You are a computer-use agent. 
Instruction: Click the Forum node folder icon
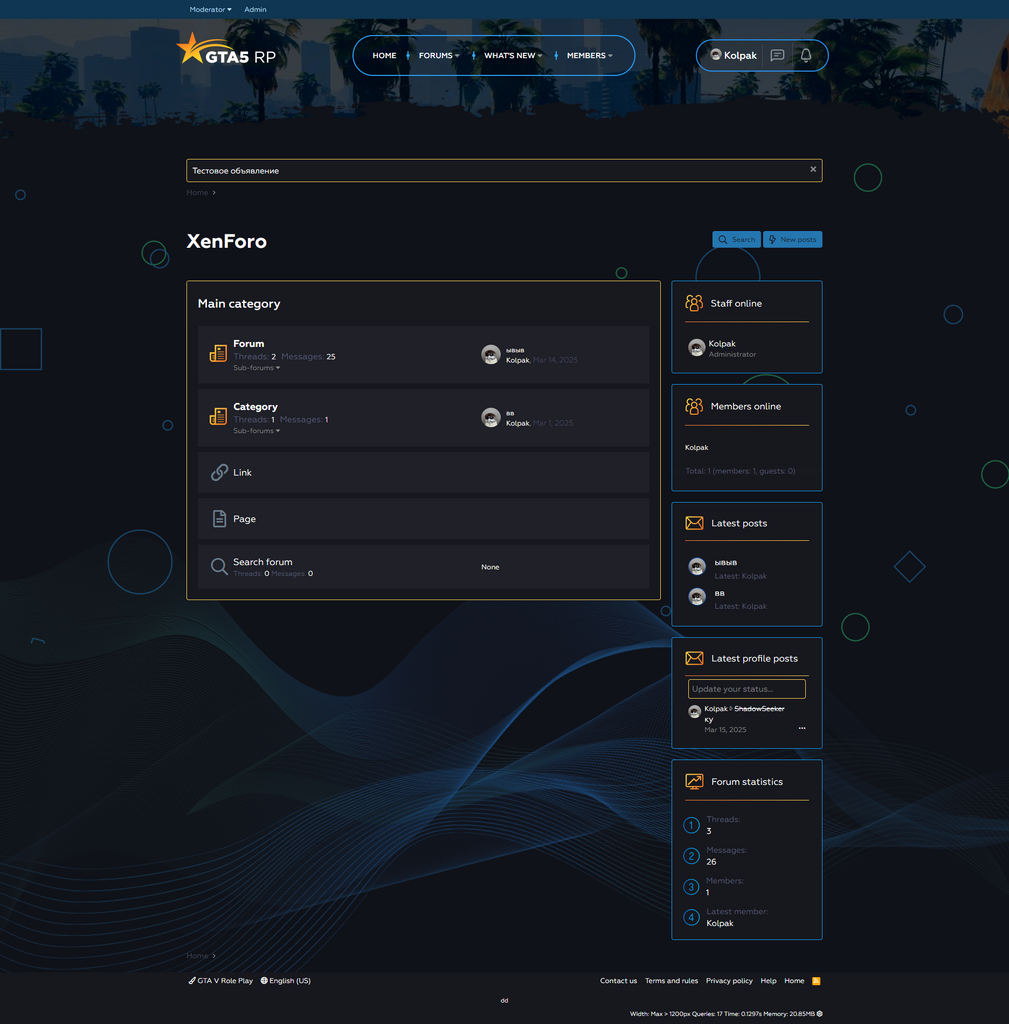pos(218,354)
